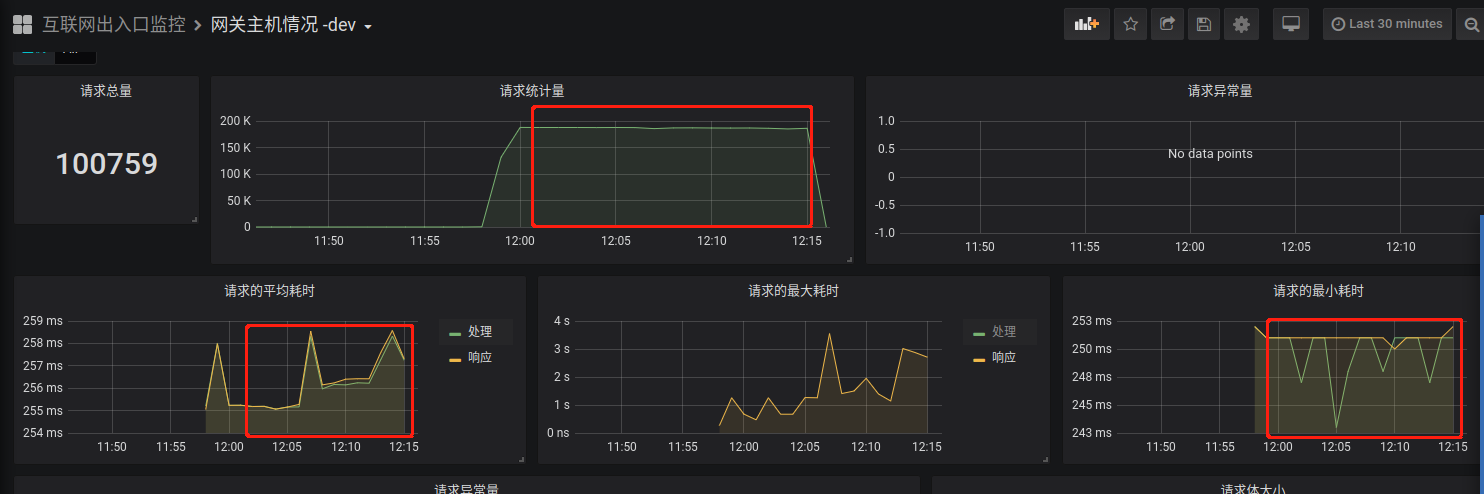
Task: Click the 200 K axis label
Action: (234, 121)
